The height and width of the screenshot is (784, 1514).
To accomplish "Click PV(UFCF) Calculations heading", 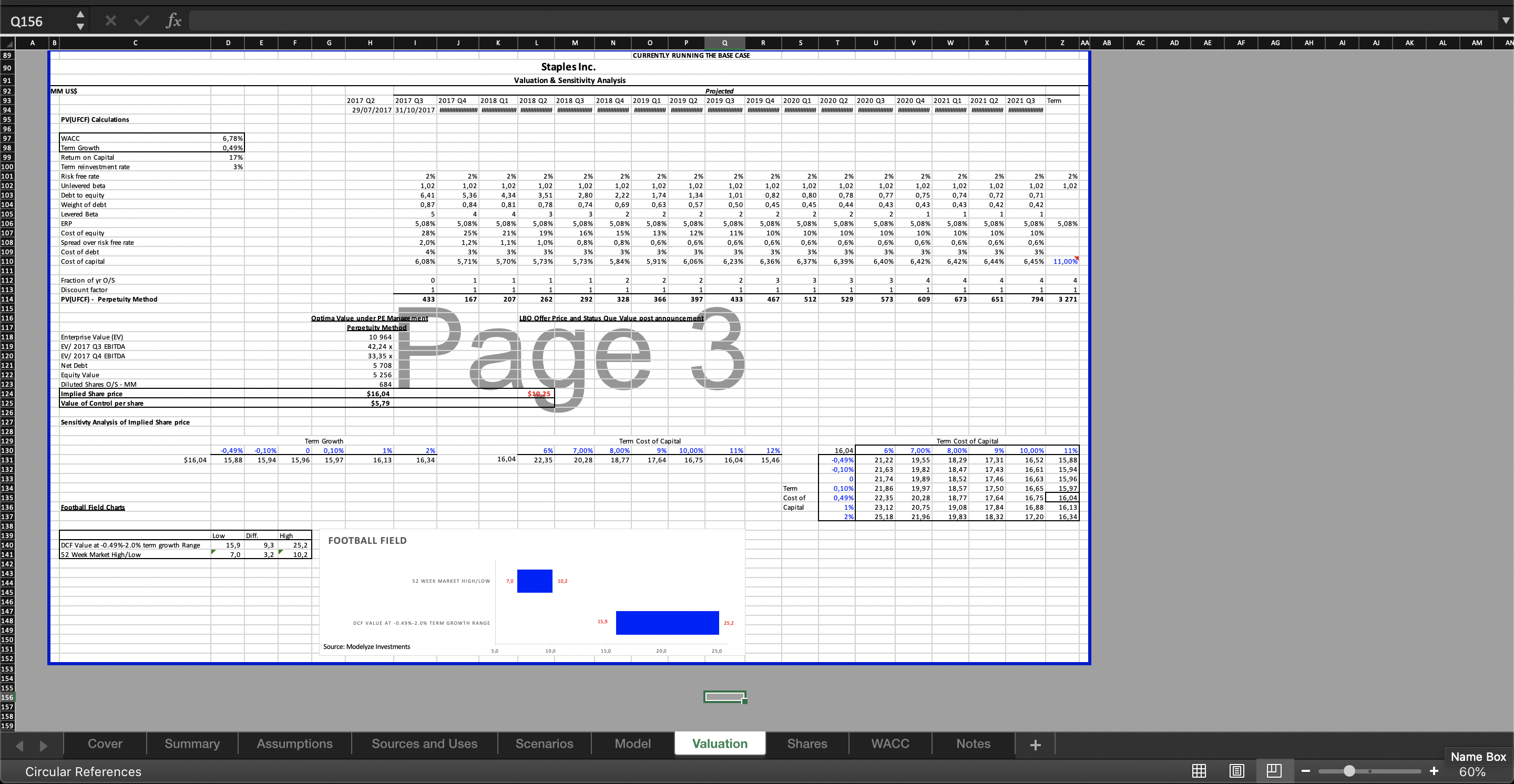I will point(95,119).
